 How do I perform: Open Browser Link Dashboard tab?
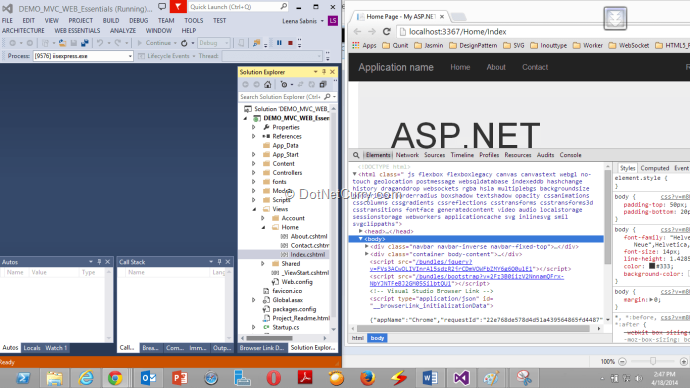(x=262, y=348)
